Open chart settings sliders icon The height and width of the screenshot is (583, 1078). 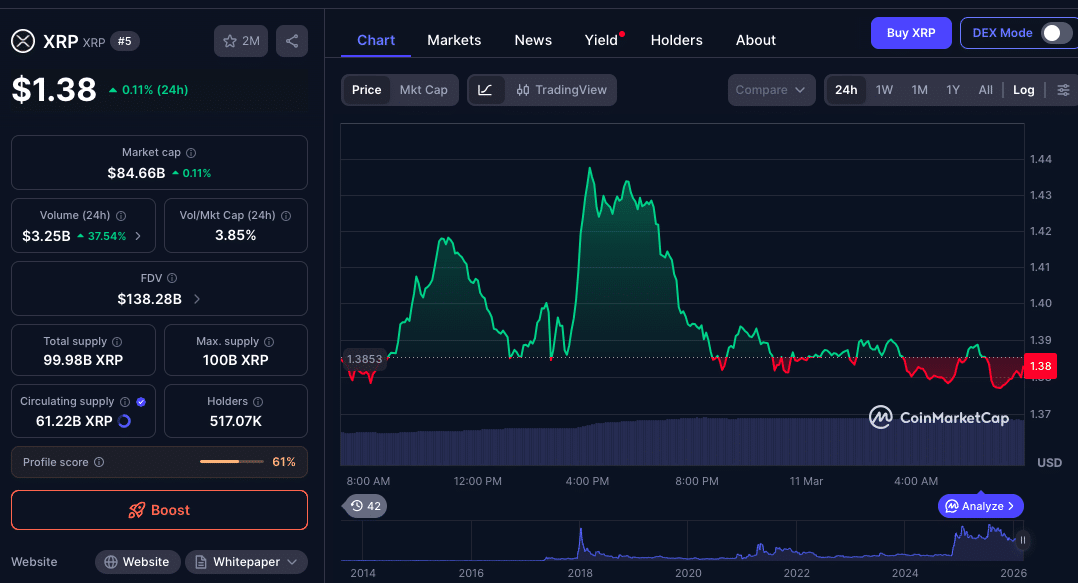(x=1063, y=90)
